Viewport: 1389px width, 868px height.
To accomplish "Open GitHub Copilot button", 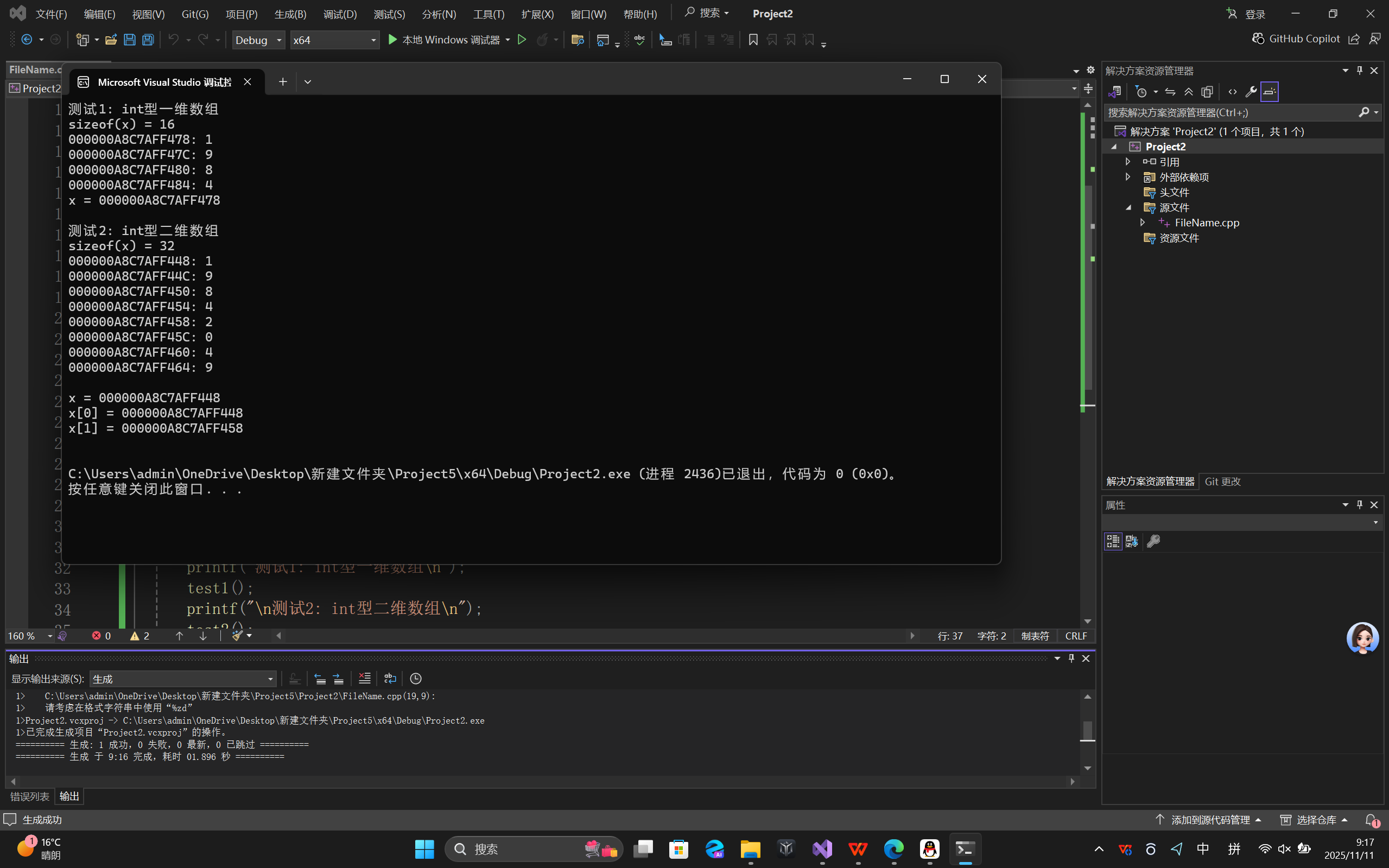I will tap(1296, 39).
